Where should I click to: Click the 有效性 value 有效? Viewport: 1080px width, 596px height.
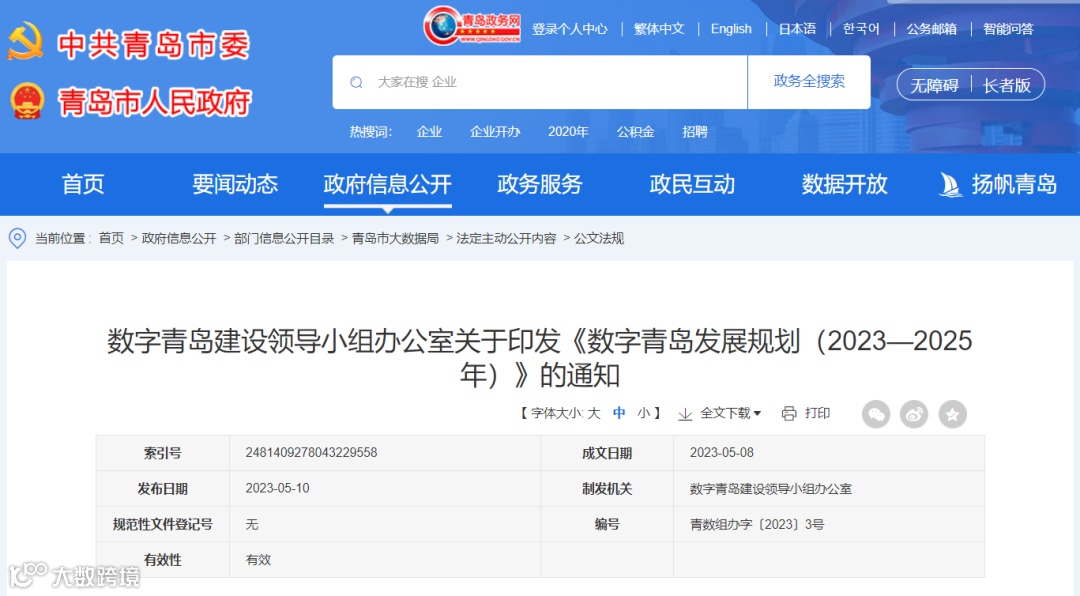258,560
